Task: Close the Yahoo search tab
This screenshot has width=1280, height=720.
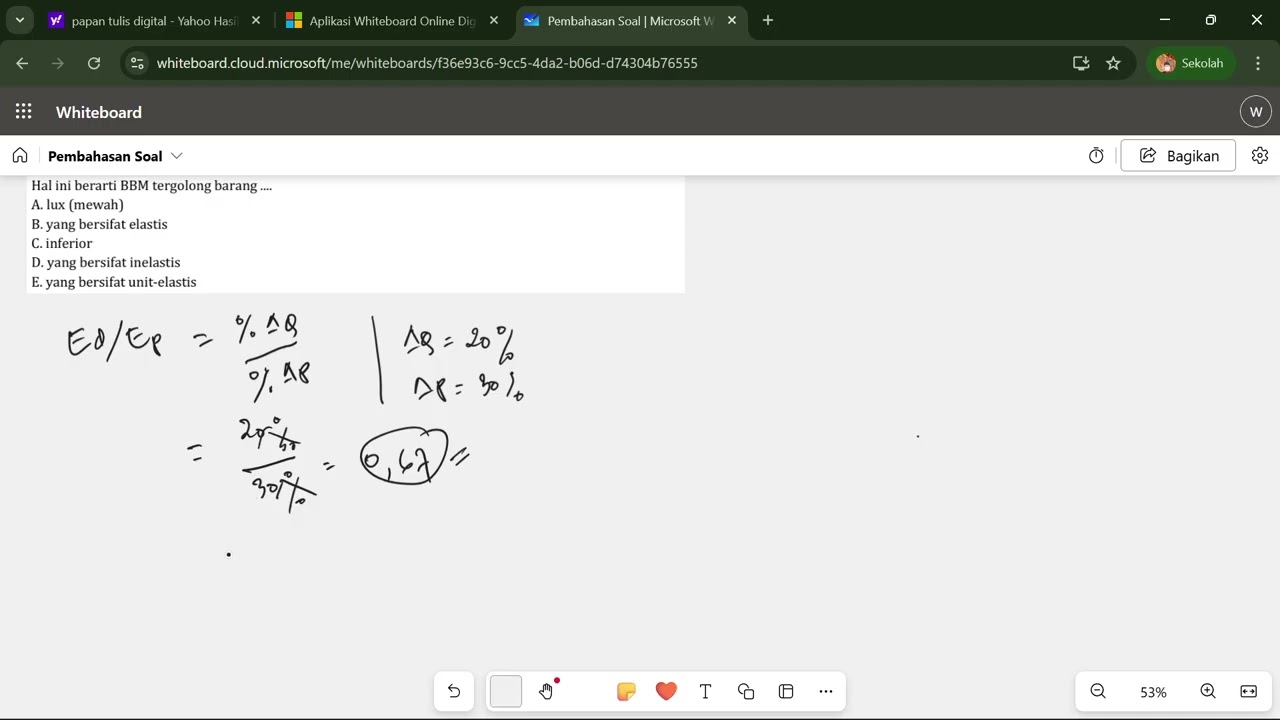Action: click(256, 20)
